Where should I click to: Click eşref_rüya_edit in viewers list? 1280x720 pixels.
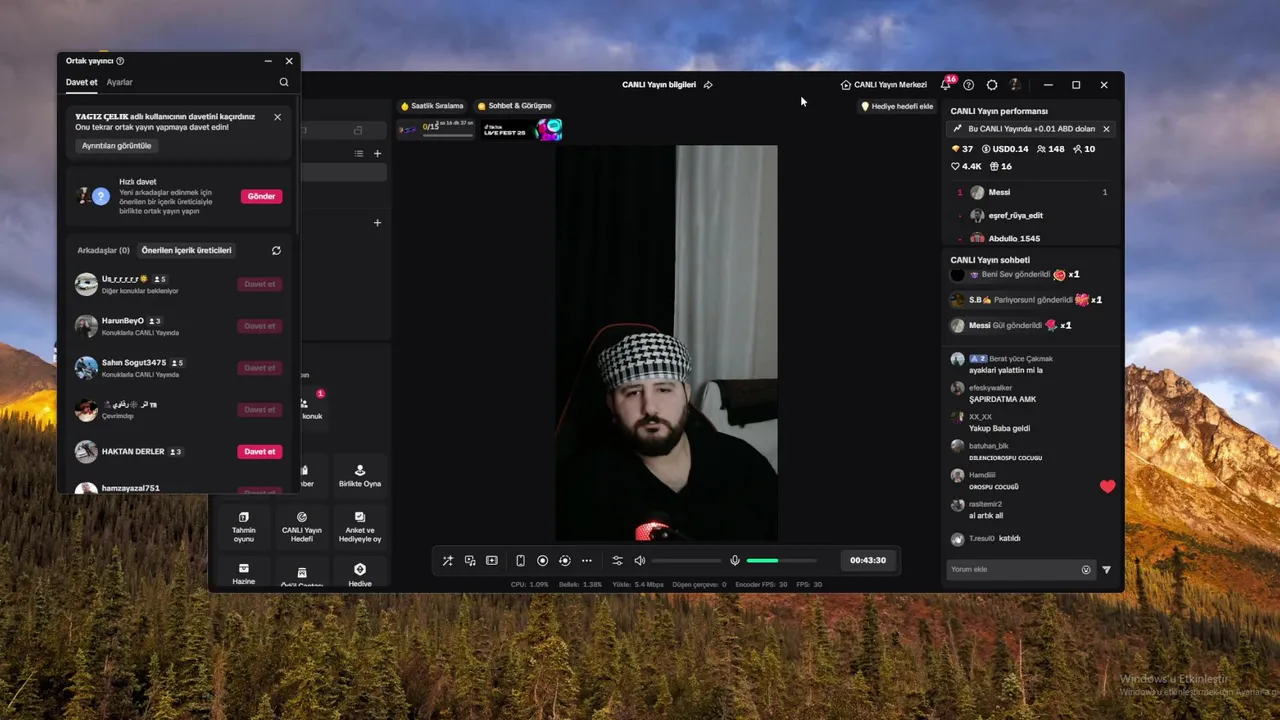tap(1032, 216)
